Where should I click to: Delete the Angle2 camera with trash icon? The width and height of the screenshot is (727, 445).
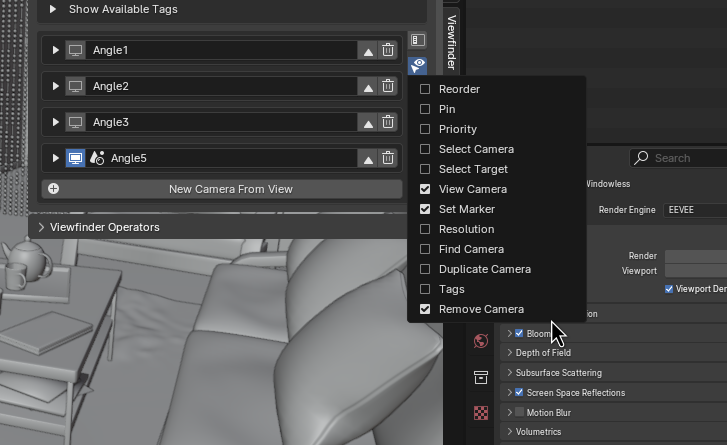coord(388,86)
